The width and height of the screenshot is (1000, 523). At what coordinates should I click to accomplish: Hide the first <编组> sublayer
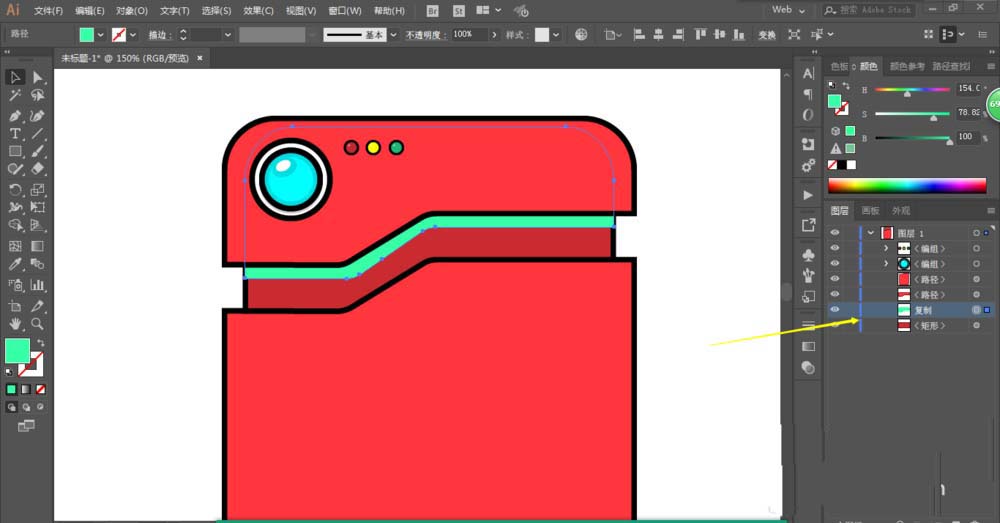click(835, 248)
